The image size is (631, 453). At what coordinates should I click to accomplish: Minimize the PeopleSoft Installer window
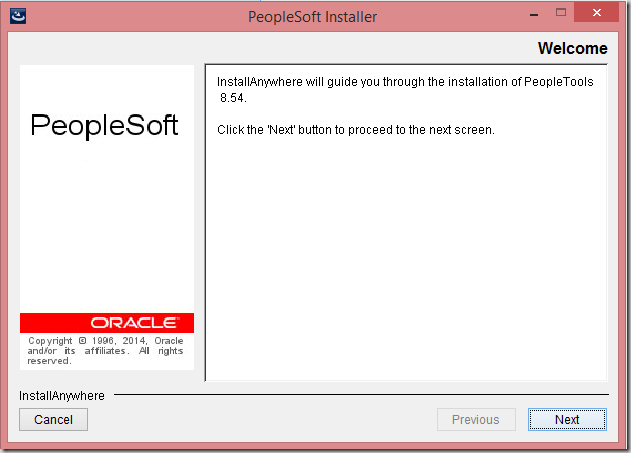point(534,14)
